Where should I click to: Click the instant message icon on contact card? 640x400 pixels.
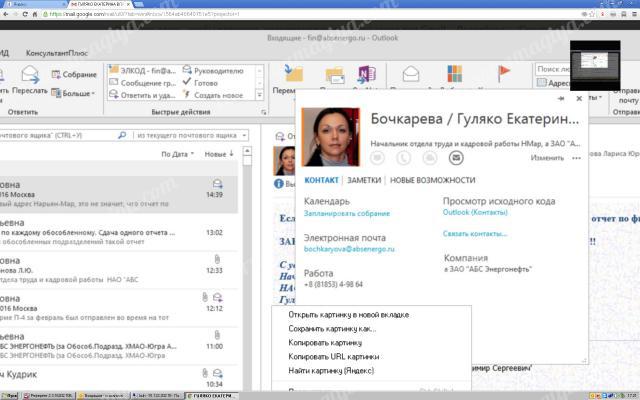tap(377, 158)
